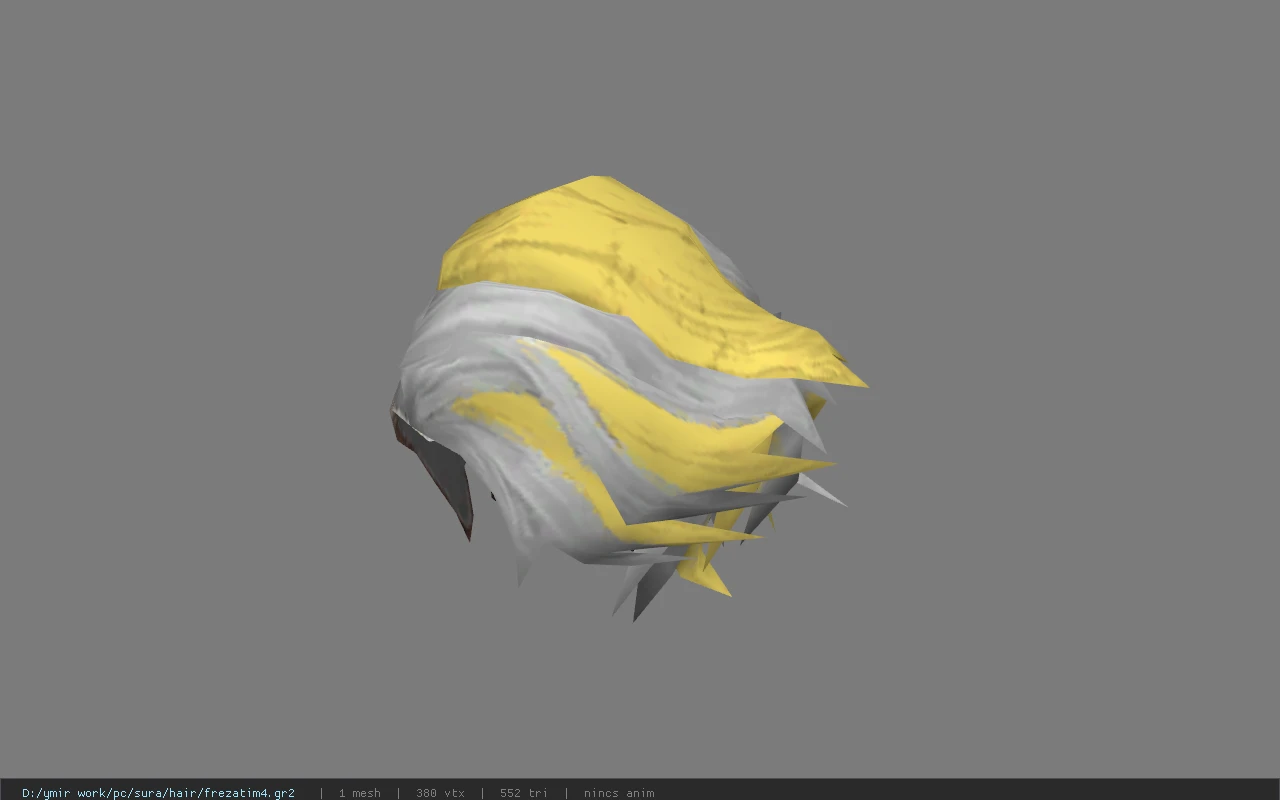The width and height of the screenshot is (1280, 800).
Task: Click the '1 mesh' status entry
Action: click(359, 793)
